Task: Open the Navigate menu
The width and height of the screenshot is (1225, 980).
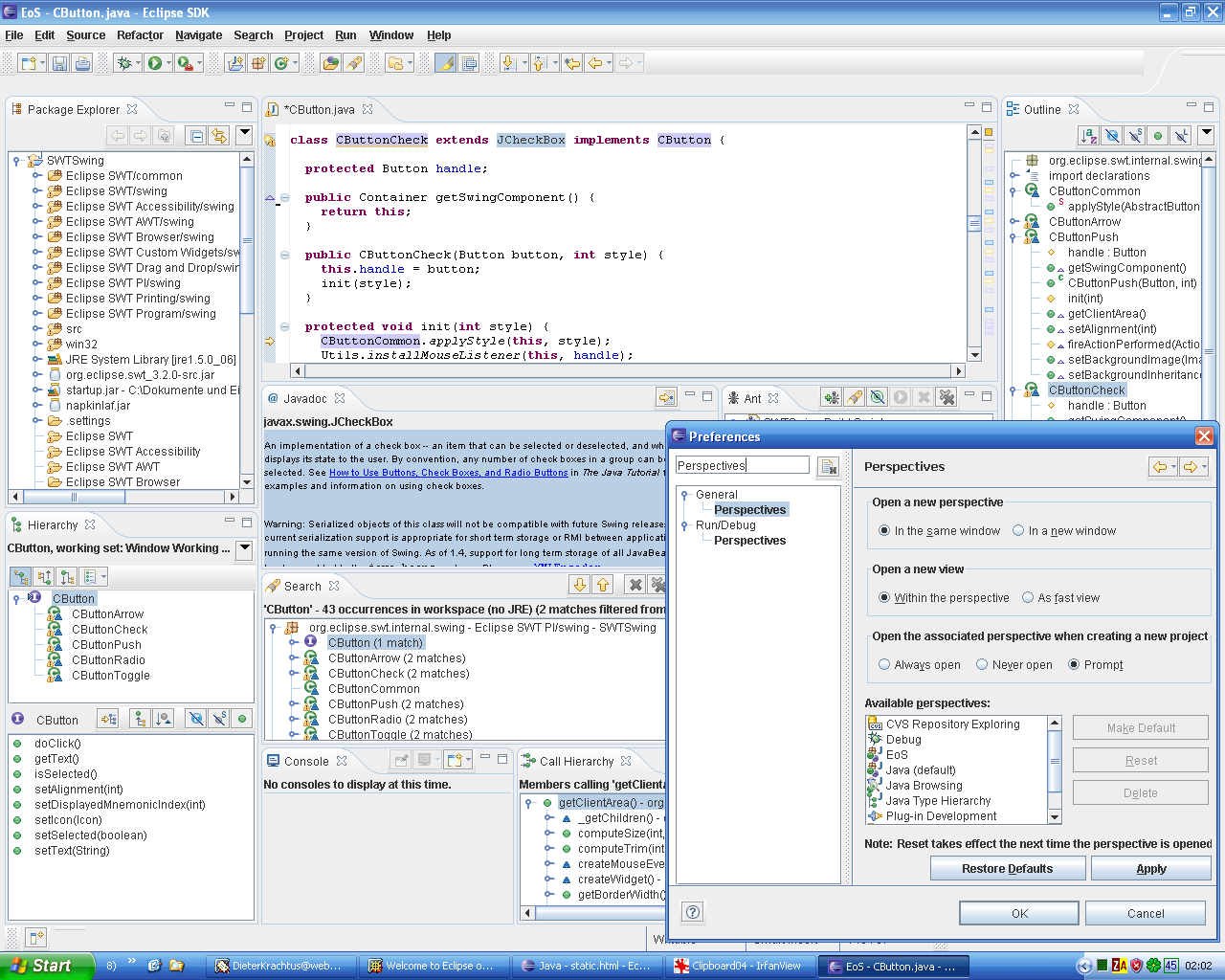Action: 198,35
